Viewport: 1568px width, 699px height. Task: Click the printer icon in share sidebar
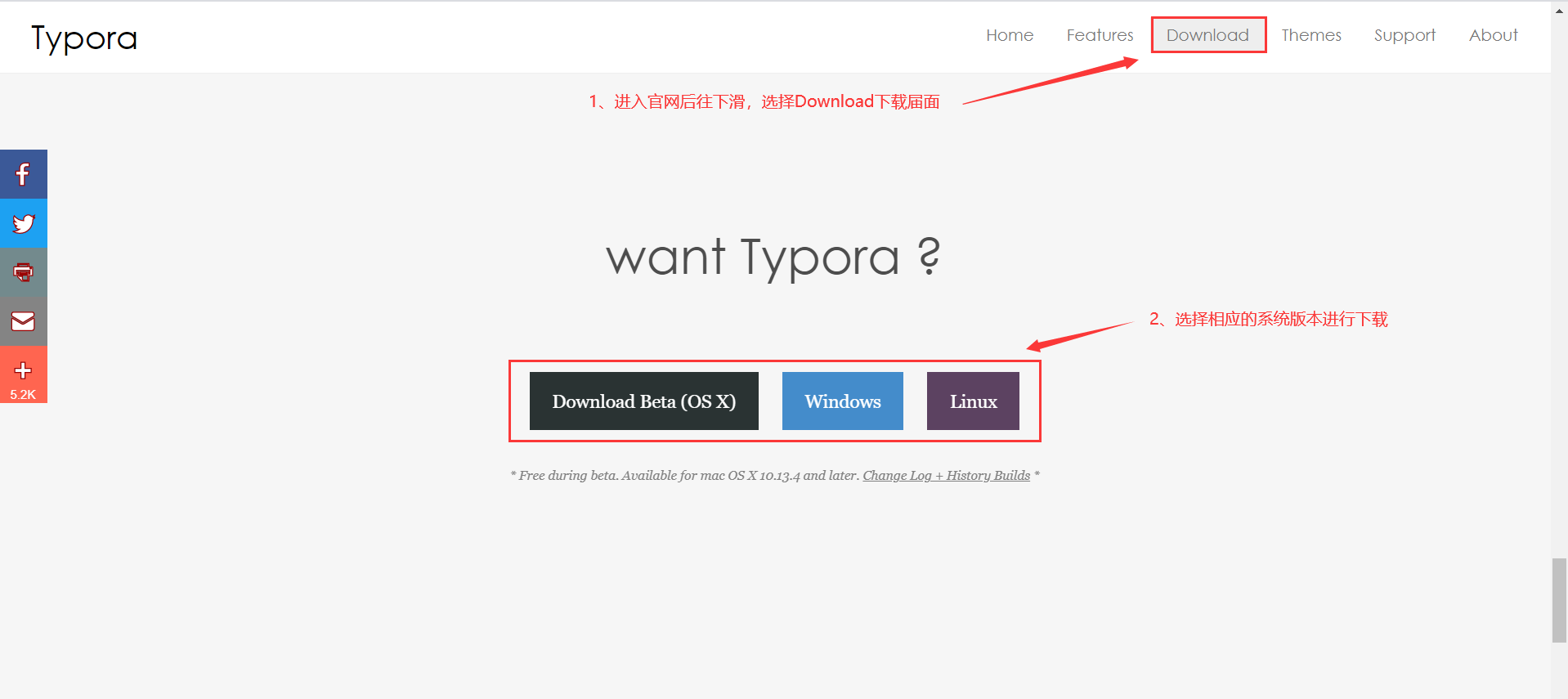tap(24, 272)
